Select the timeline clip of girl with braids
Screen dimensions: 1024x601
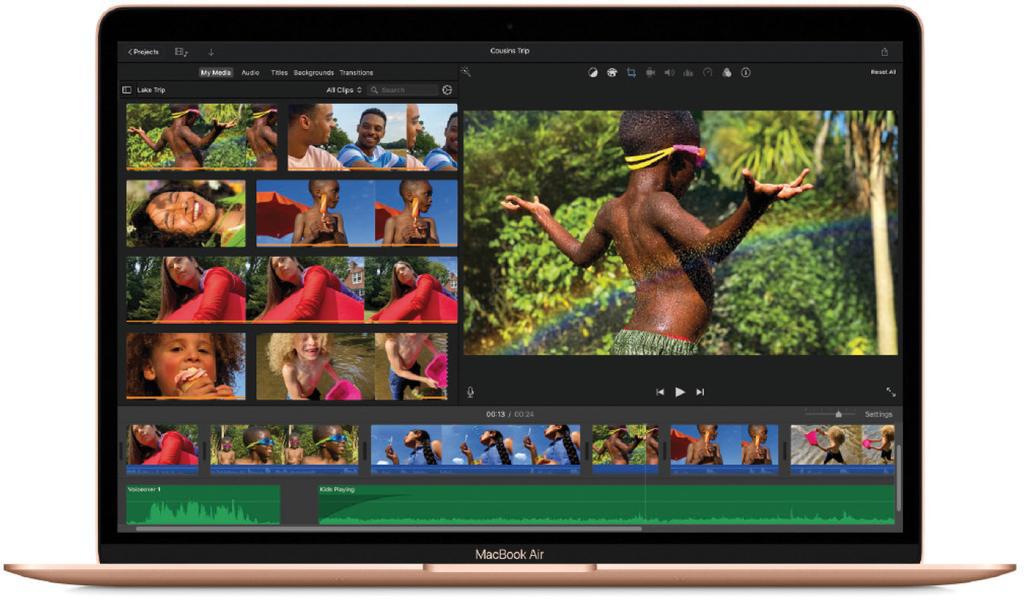click(475, 449)
